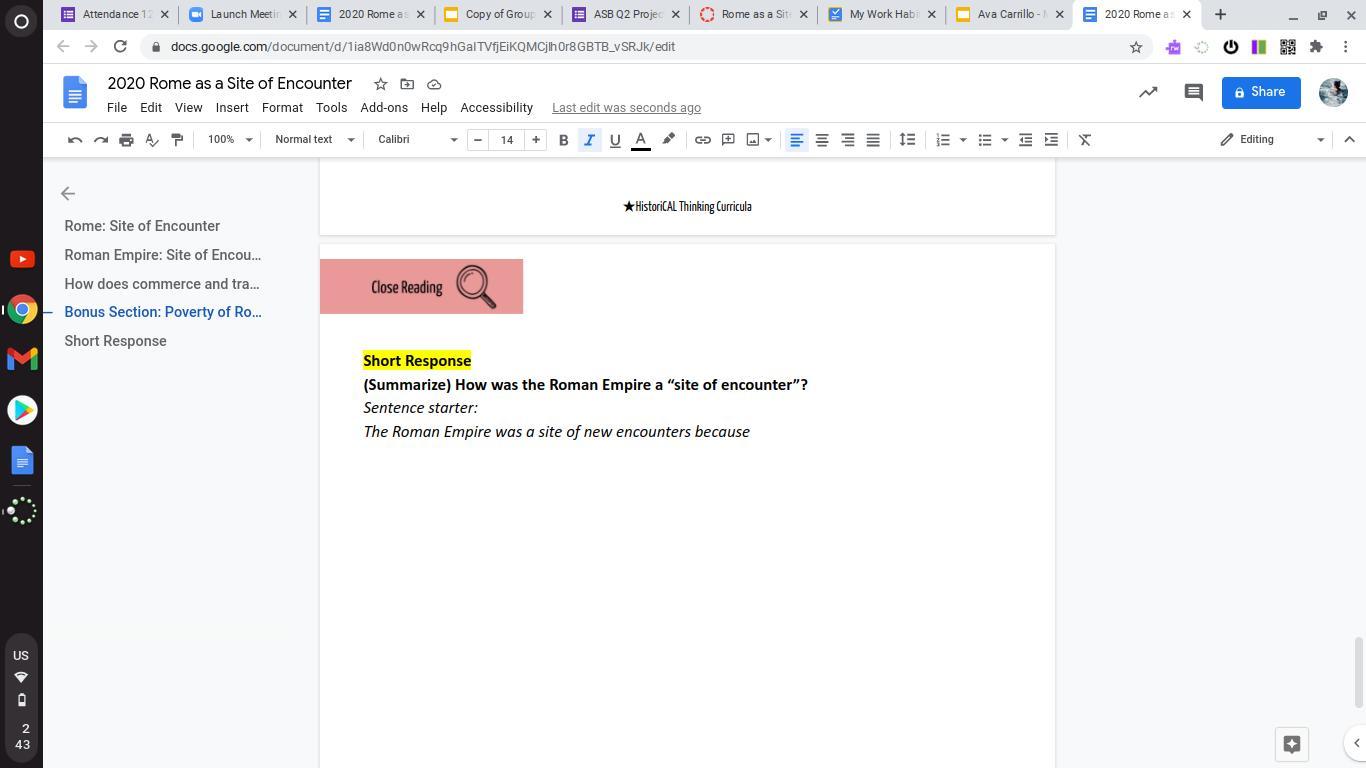Toggle italic formatting off
This screenshot has height=768, width=1366.
click(x=589, y=140)
